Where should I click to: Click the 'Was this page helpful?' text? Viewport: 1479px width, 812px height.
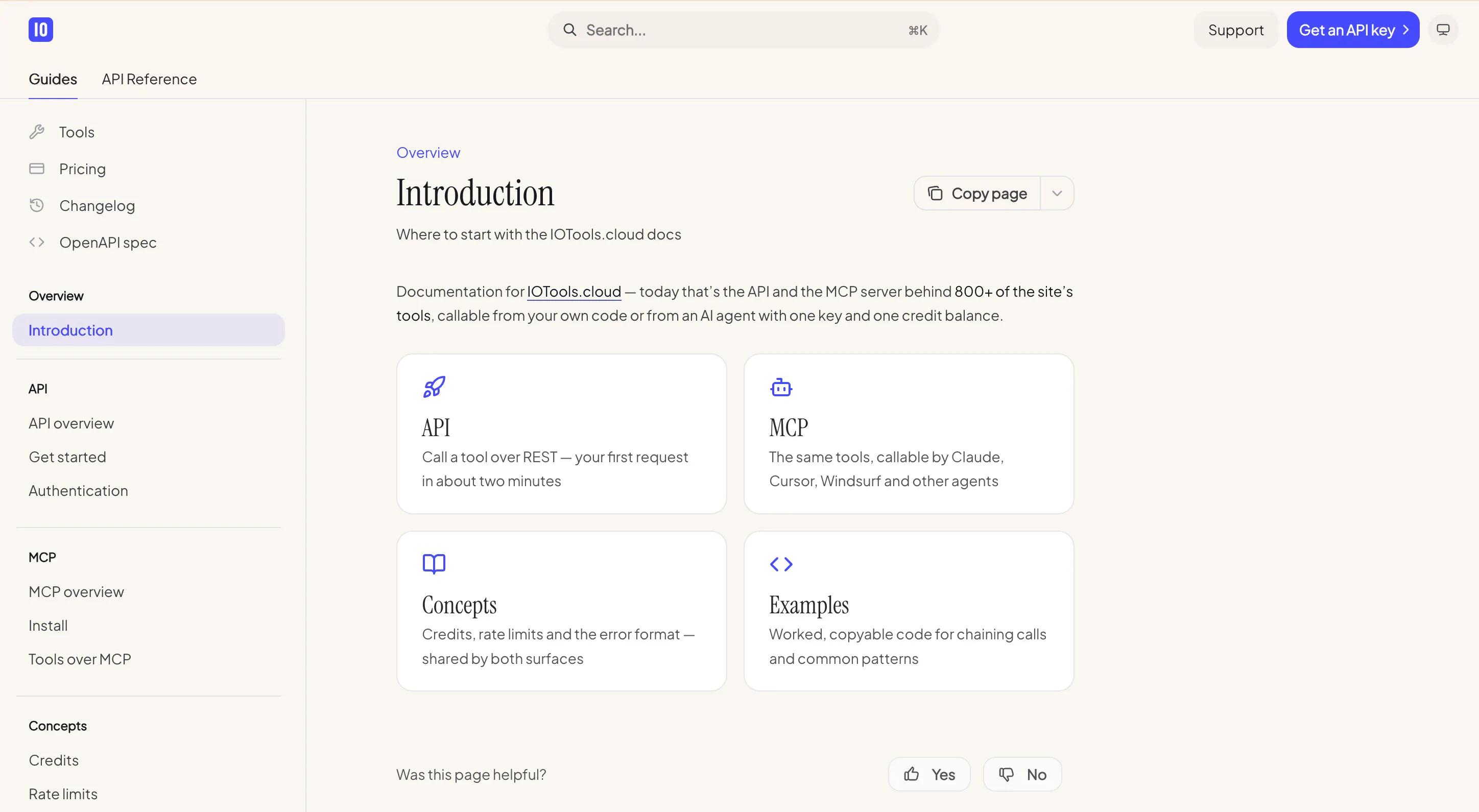471,775
